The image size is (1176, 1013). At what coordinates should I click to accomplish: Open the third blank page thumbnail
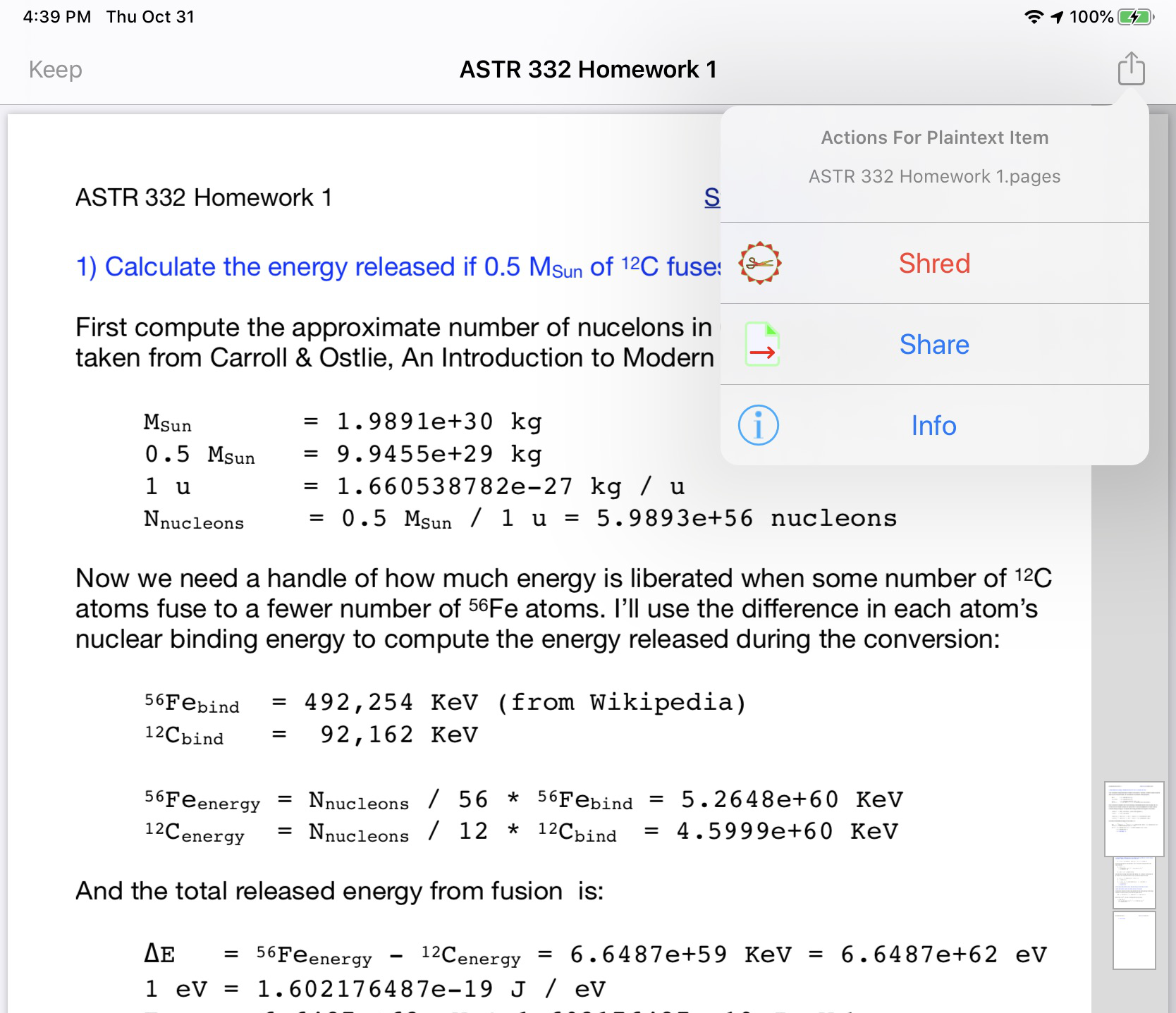[1134, 940]
